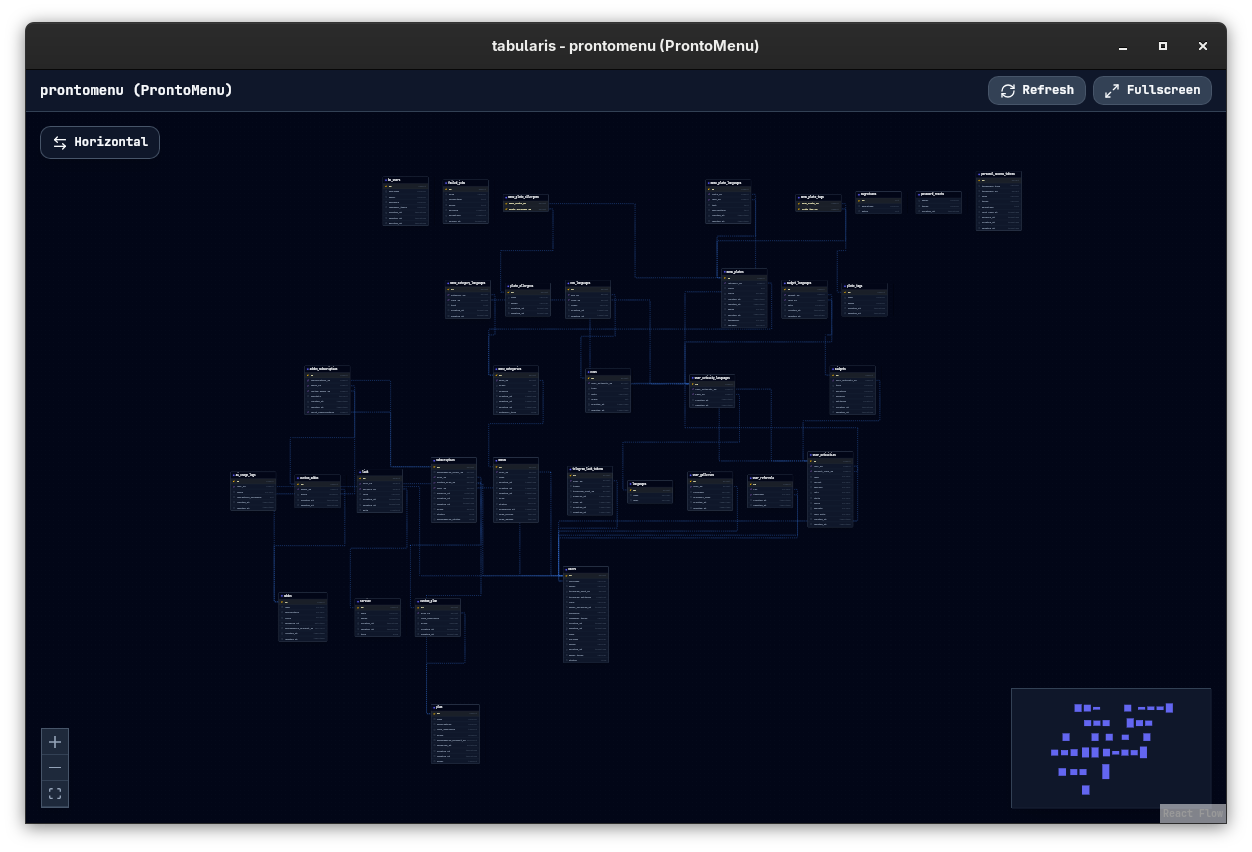Viewport: 1252px width, 852px height.
Task: Select the plans table at the bottom
Action: [x=455, y=707]
